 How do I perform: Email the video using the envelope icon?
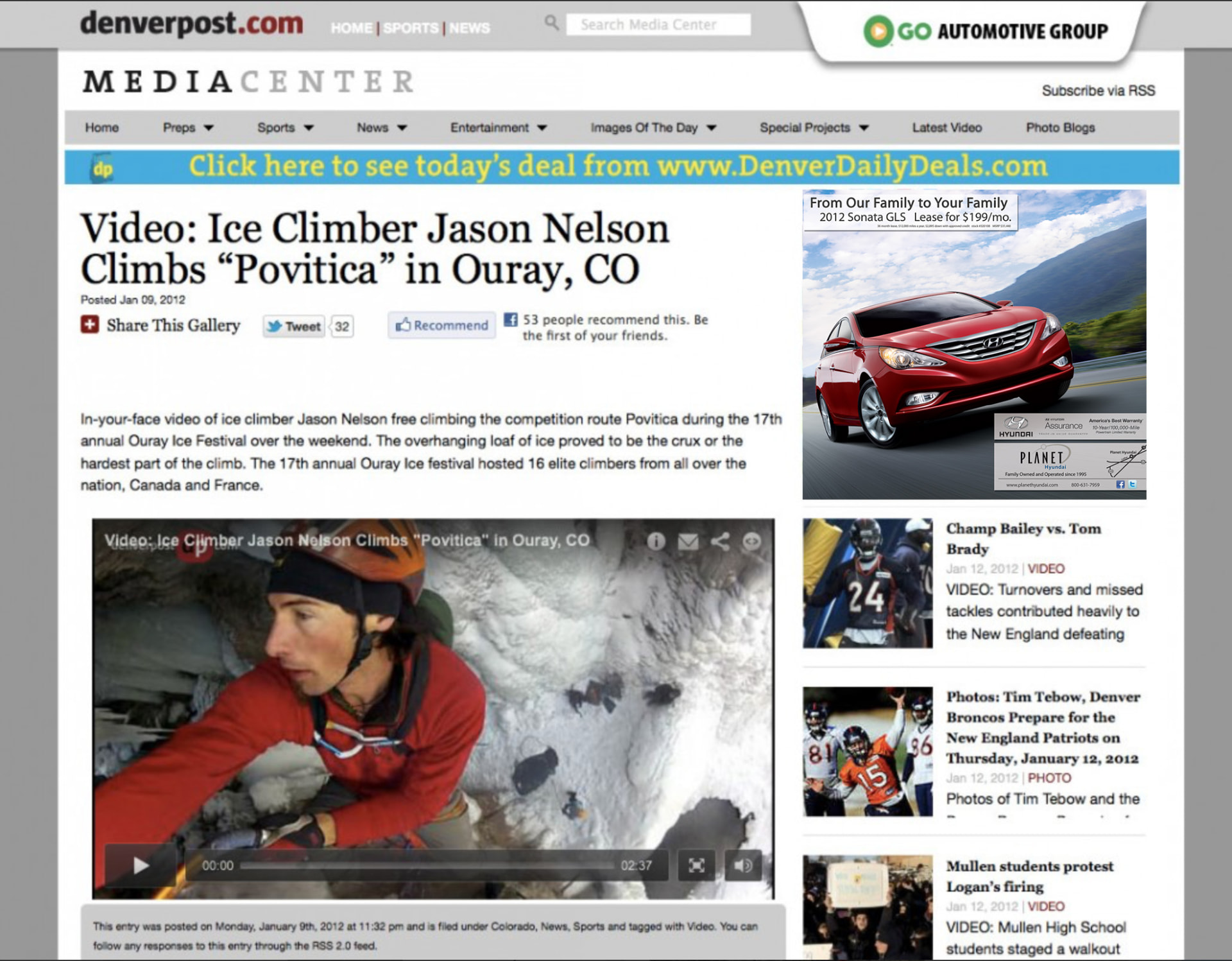tap(688, 541)
